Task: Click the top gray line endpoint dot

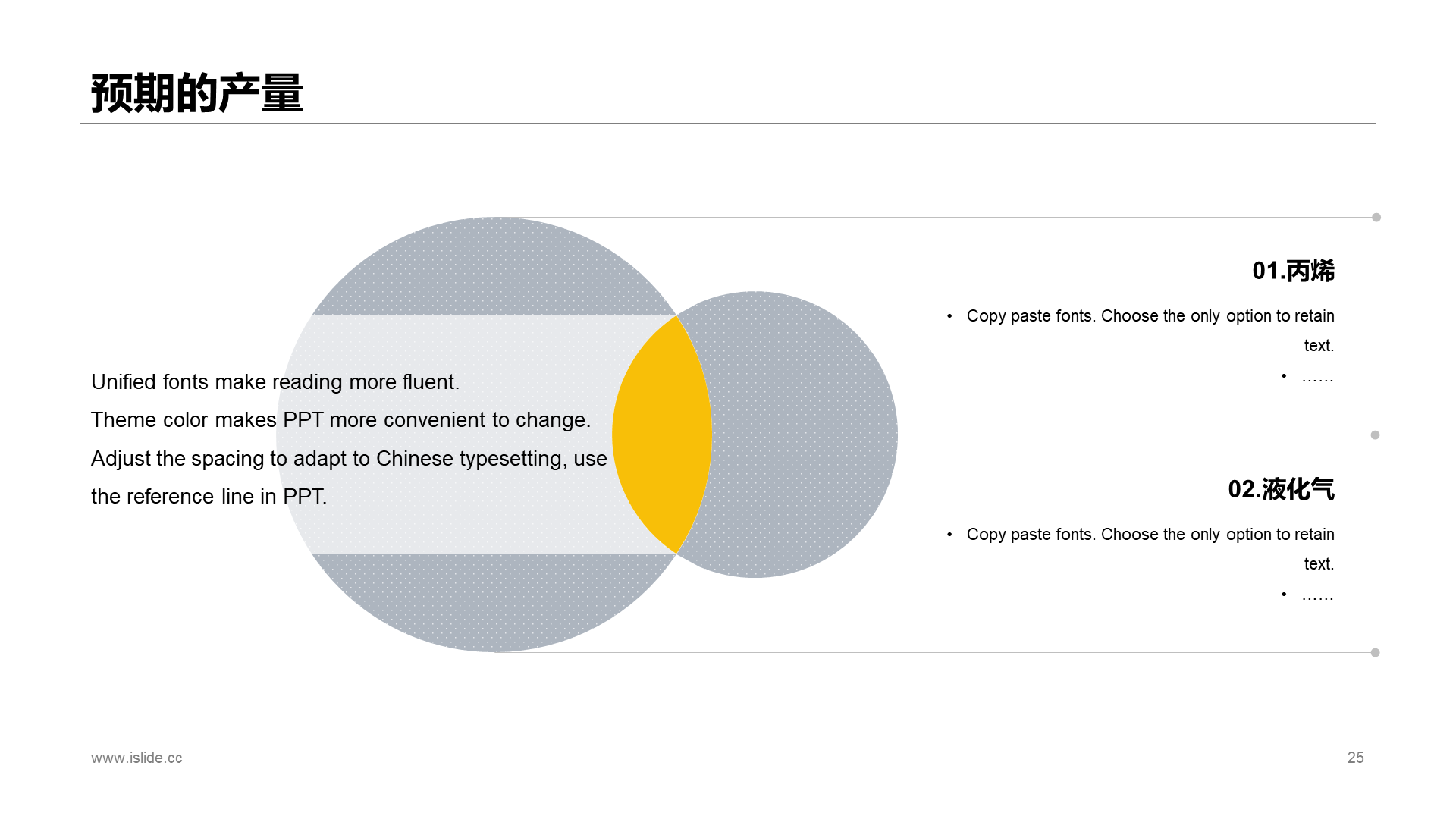Action: pos(1376,218)
